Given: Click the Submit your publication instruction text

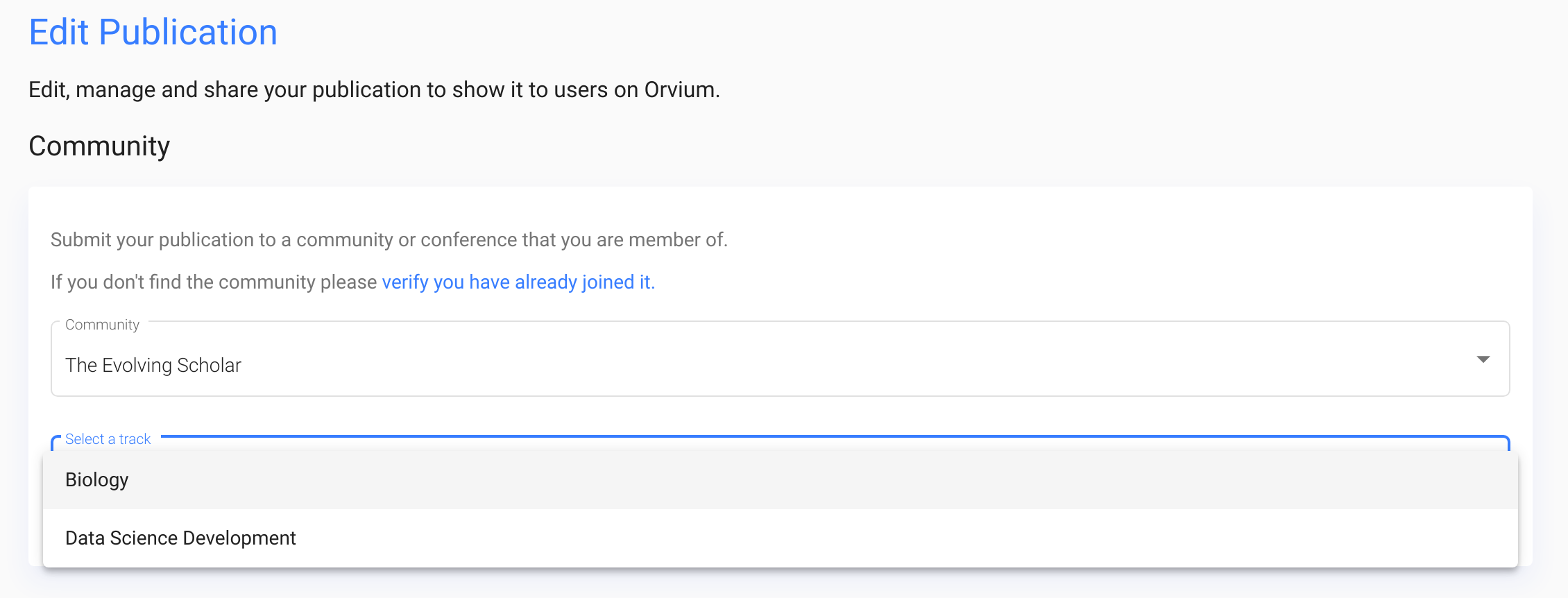Looking at the screenshot, I should [x=389, y=240].
